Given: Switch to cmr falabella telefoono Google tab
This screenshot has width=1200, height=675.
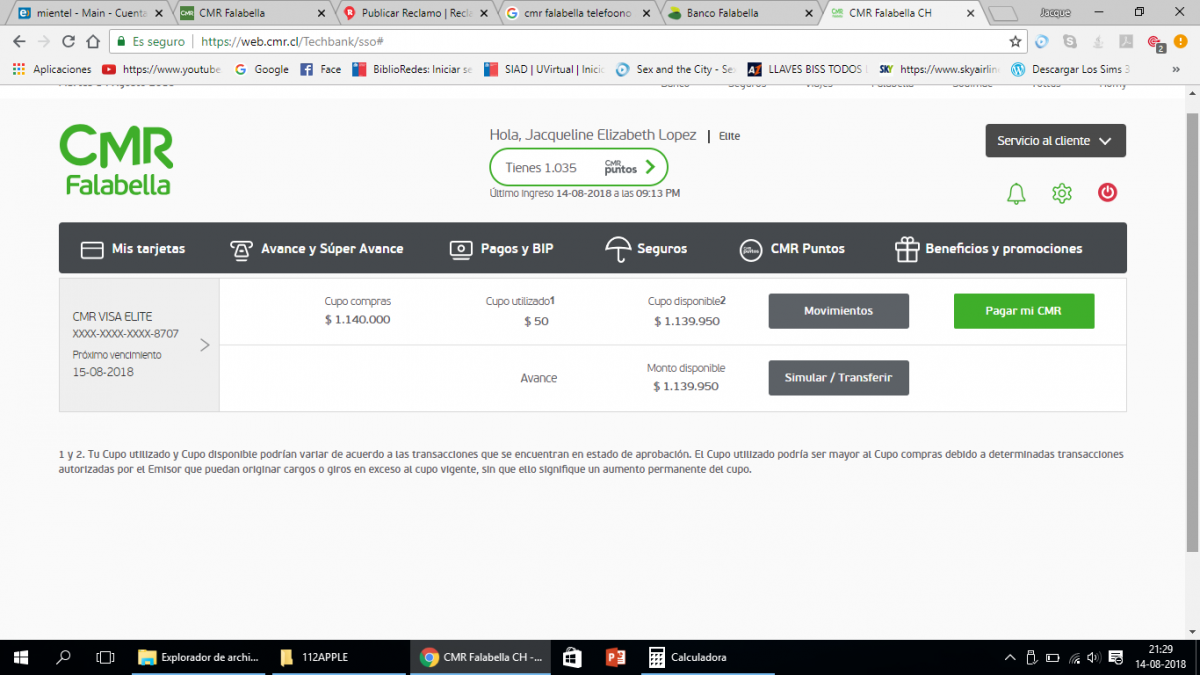Looking at the screenshot, I should click(576, 13).
